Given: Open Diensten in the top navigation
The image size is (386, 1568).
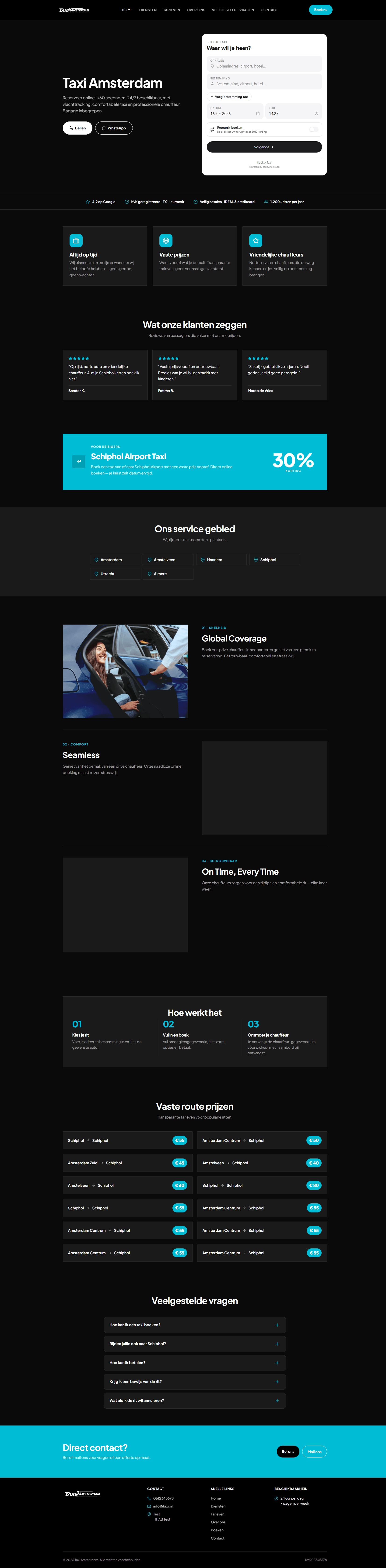Looking at the screenshot, I should [148, 10].
